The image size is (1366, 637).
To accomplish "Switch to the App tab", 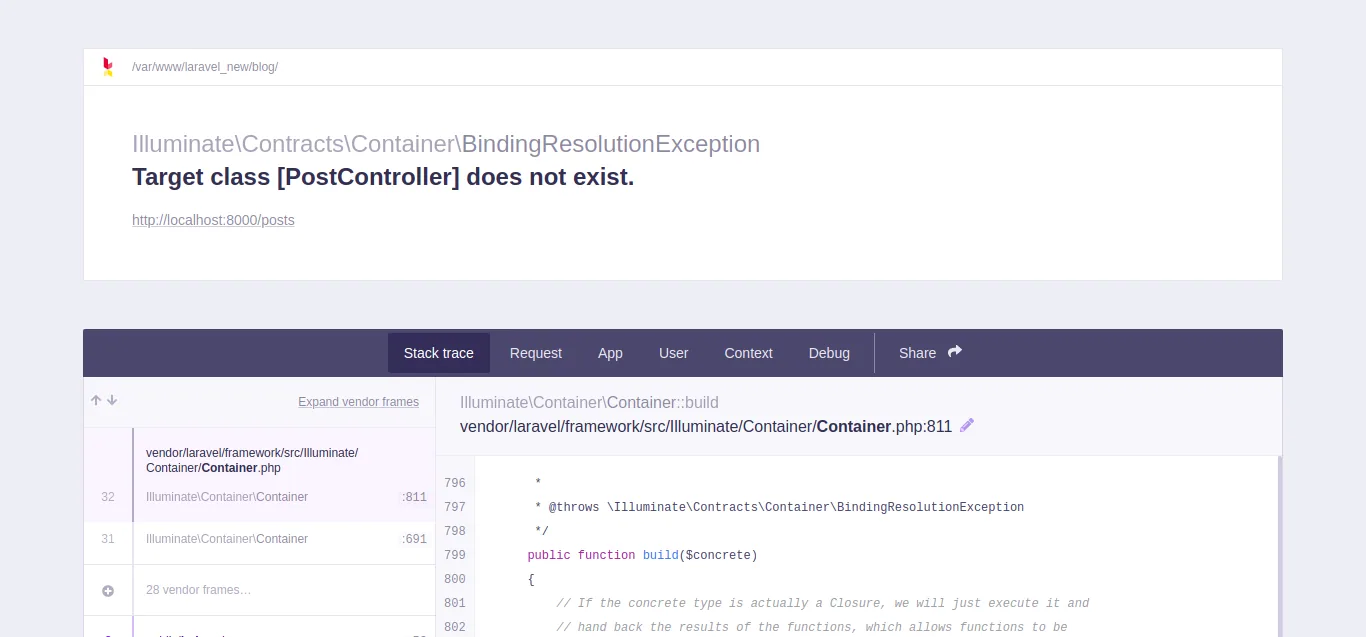I will click(x=610, y=353).
